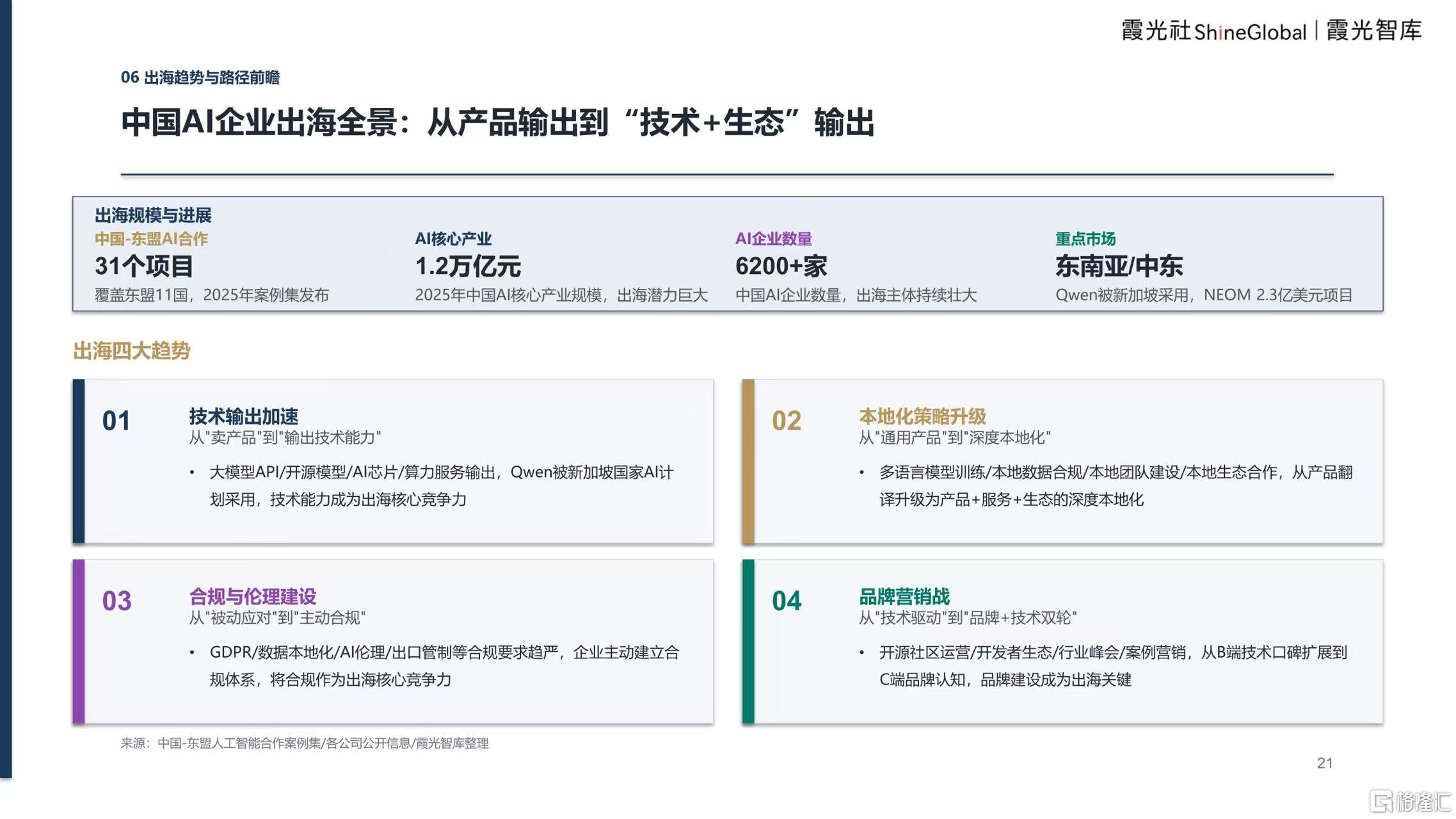Select the 1.2万亿元 figure

point(468,266)
